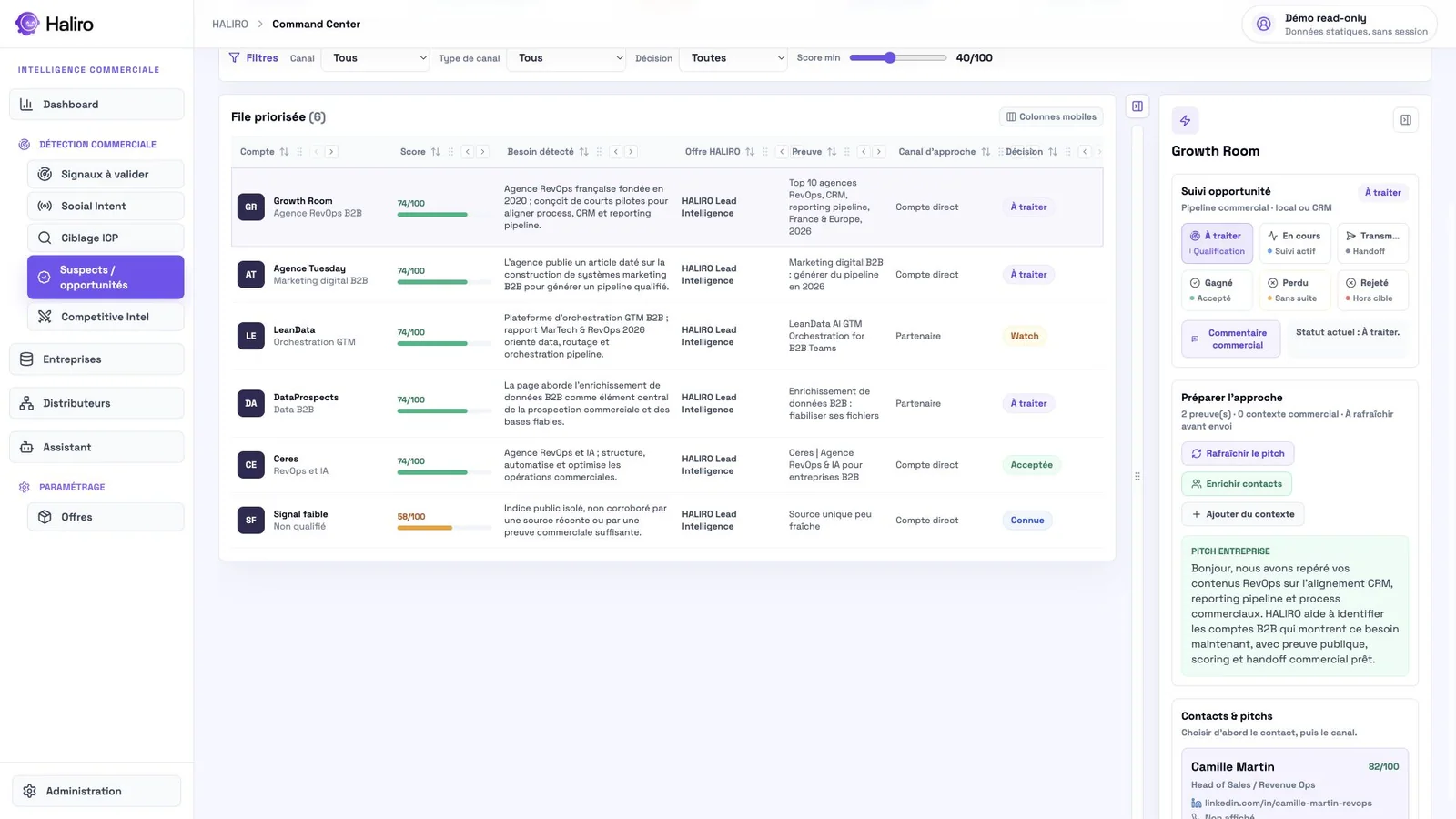Screen dimensions: 1456x819
Task: Grab the Score column drag handle
Action: (x=451, y=152)
